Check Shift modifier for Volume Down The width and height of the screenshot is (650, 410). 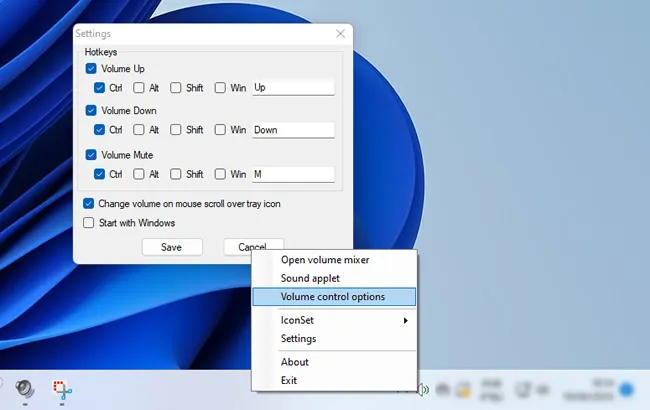[176, 129]
